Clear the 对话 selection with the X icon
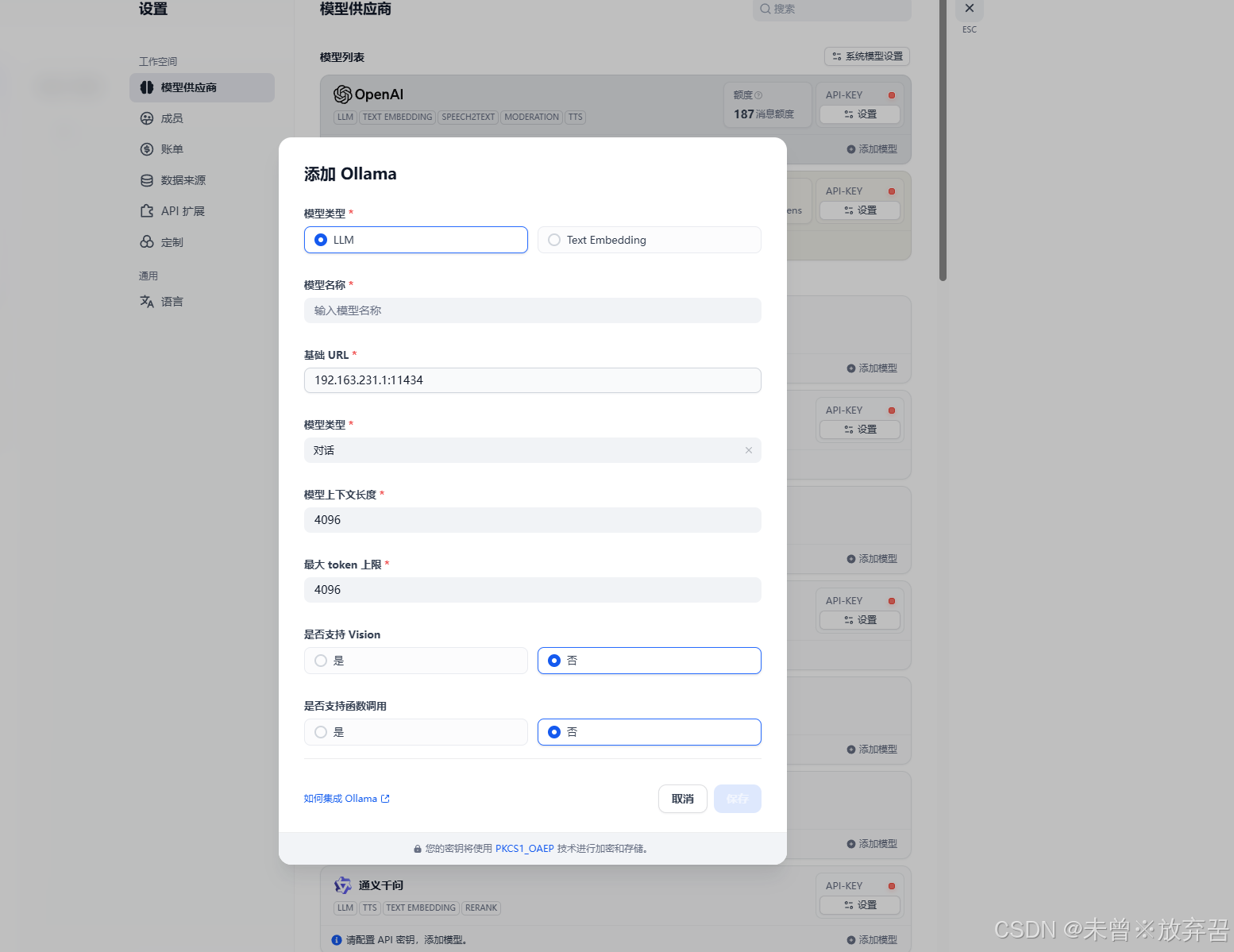 [x=749, y=450]
